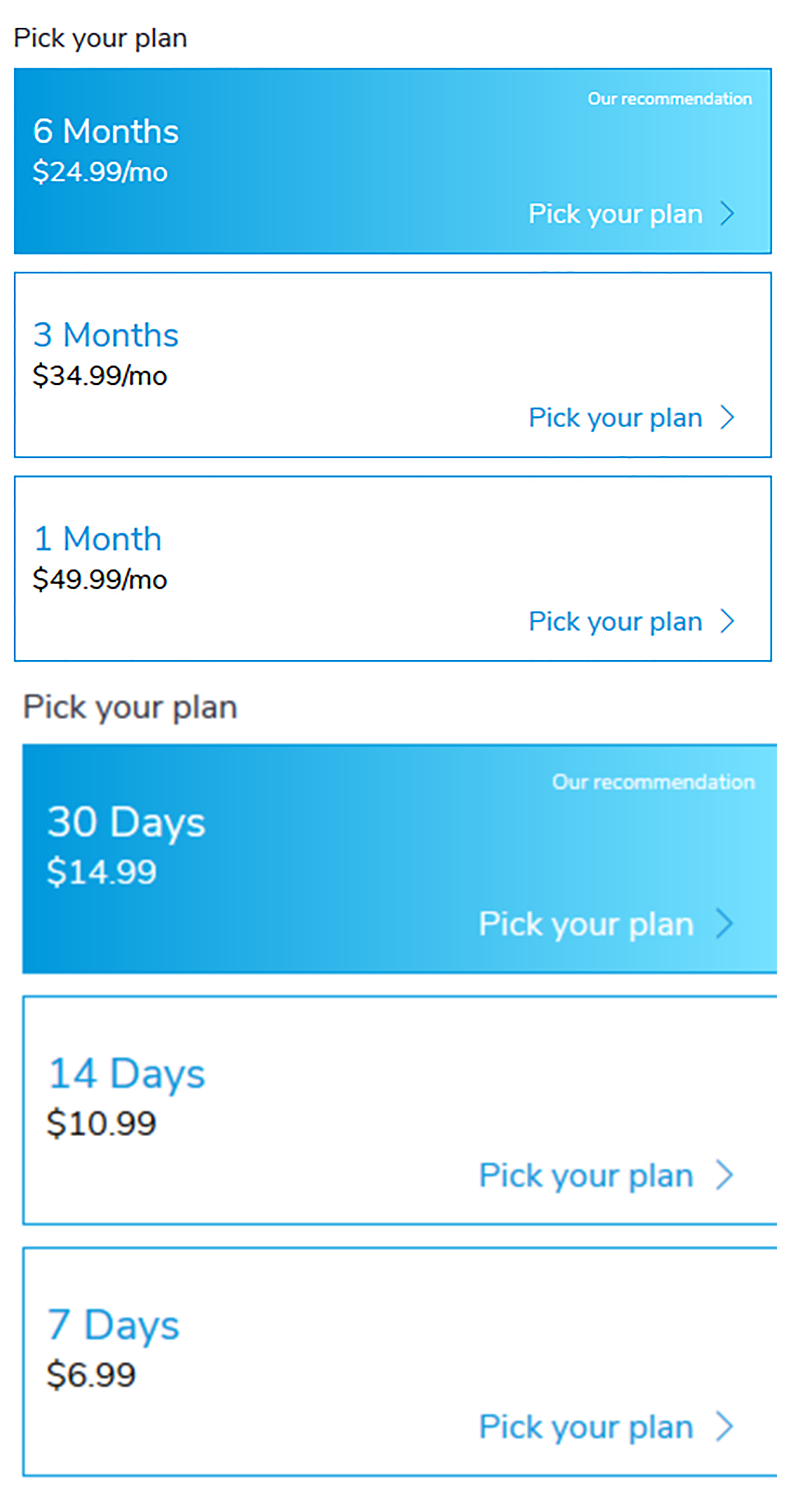Choose the 30 Days plan heading
Image resolution: width=793 pixels, height=1512 pixels.
tap(126, 822)
